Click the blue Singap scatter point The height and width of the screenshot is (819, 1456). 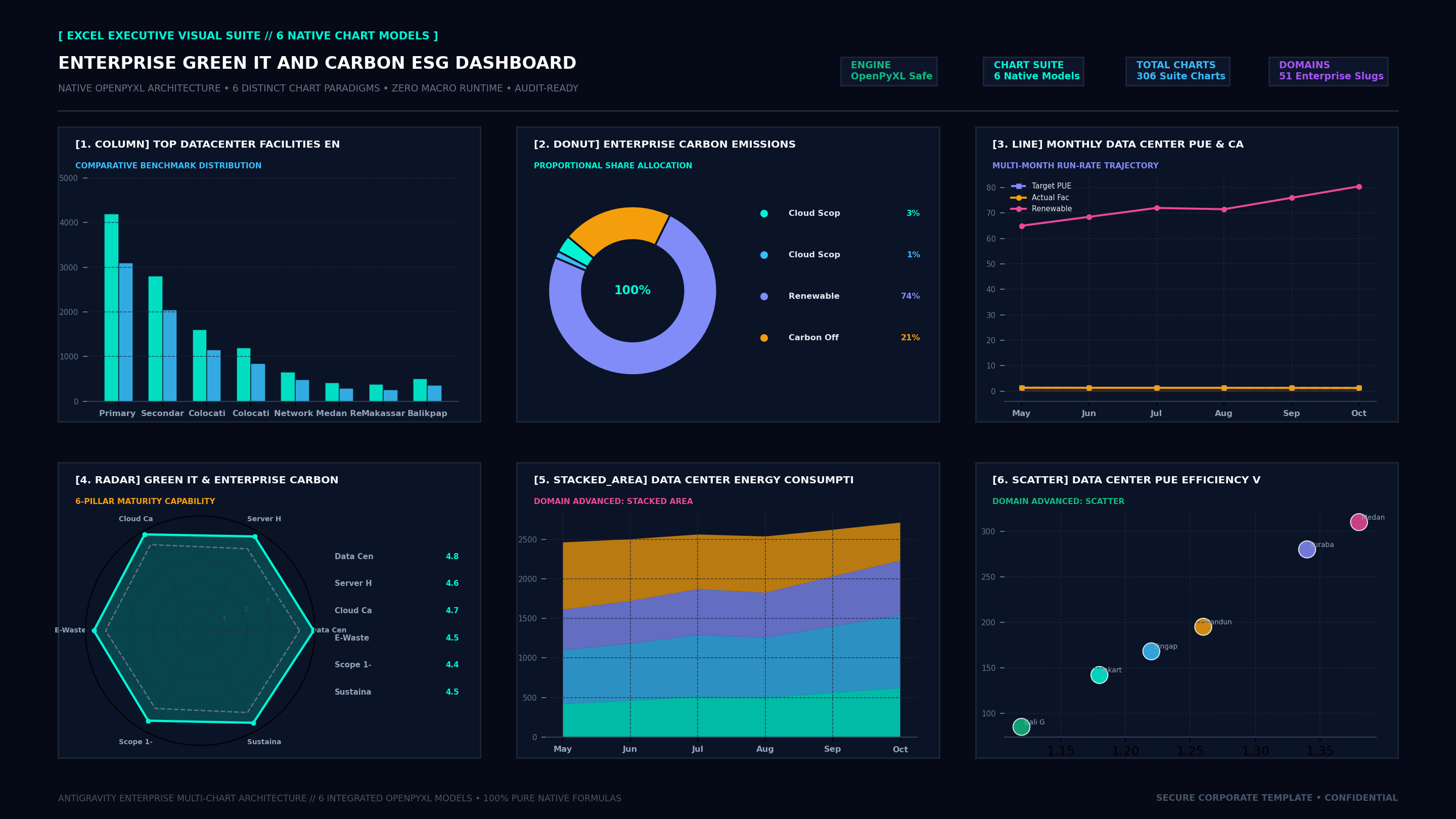pyautogui.click(x=1151, y=651)
